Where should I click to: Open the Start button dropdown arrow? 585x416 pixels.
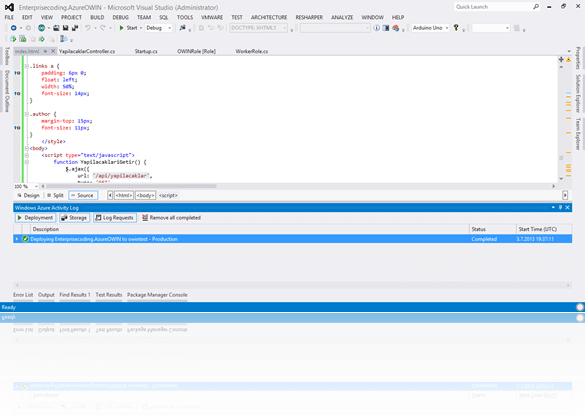click(x=141, y=28)
